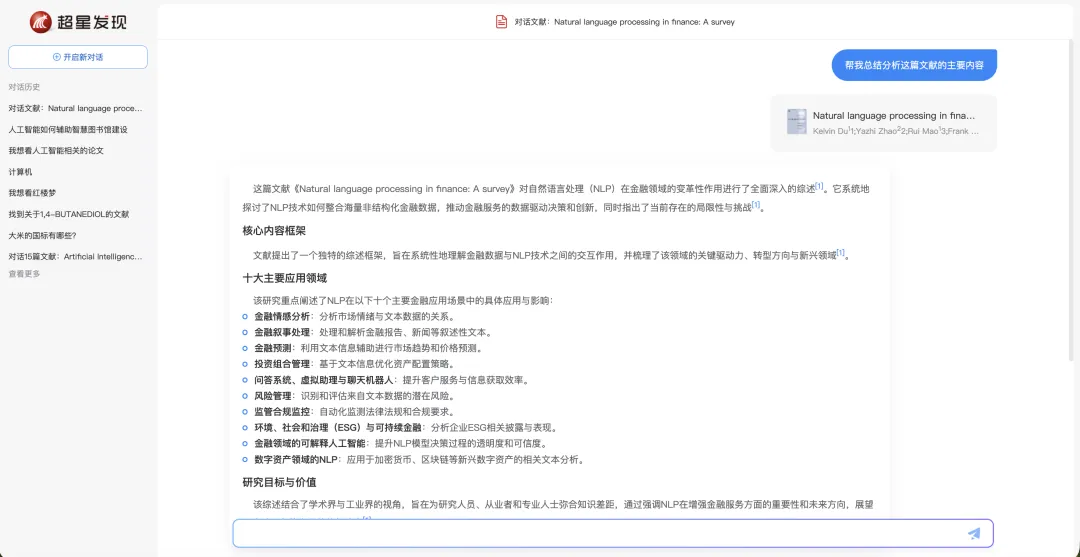Click the 核心内容框架 heading
Image resolution: width=1080 pixels, height=557 pixels.
[x=274, y=231]
